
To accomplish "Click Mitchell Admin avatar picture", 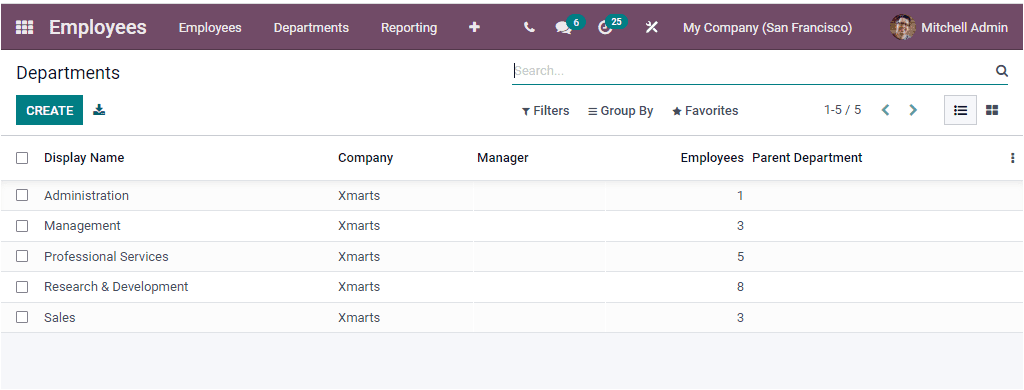I will 903,27.
